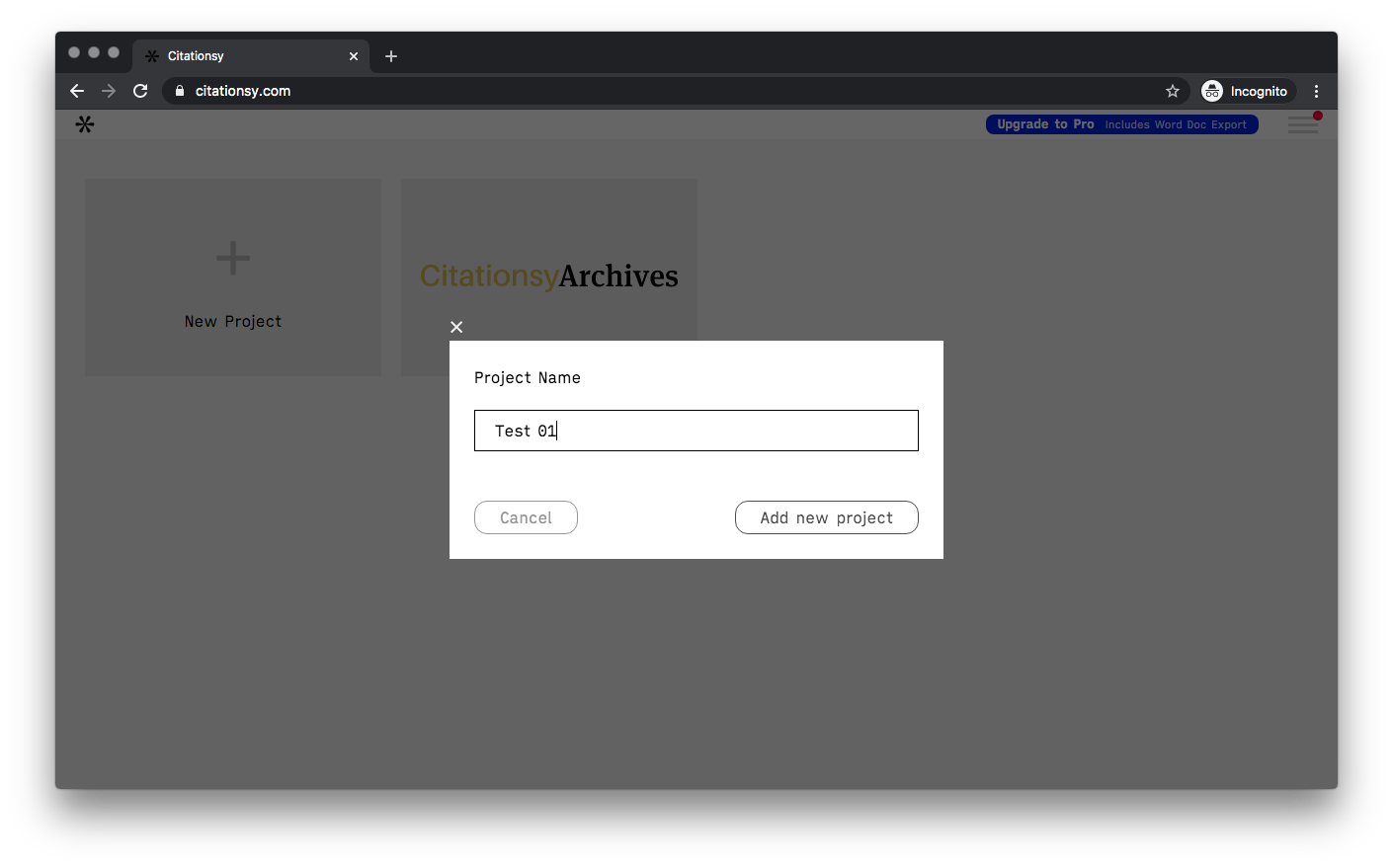
Task: Open the New Project card
Action: coord(233,277)
